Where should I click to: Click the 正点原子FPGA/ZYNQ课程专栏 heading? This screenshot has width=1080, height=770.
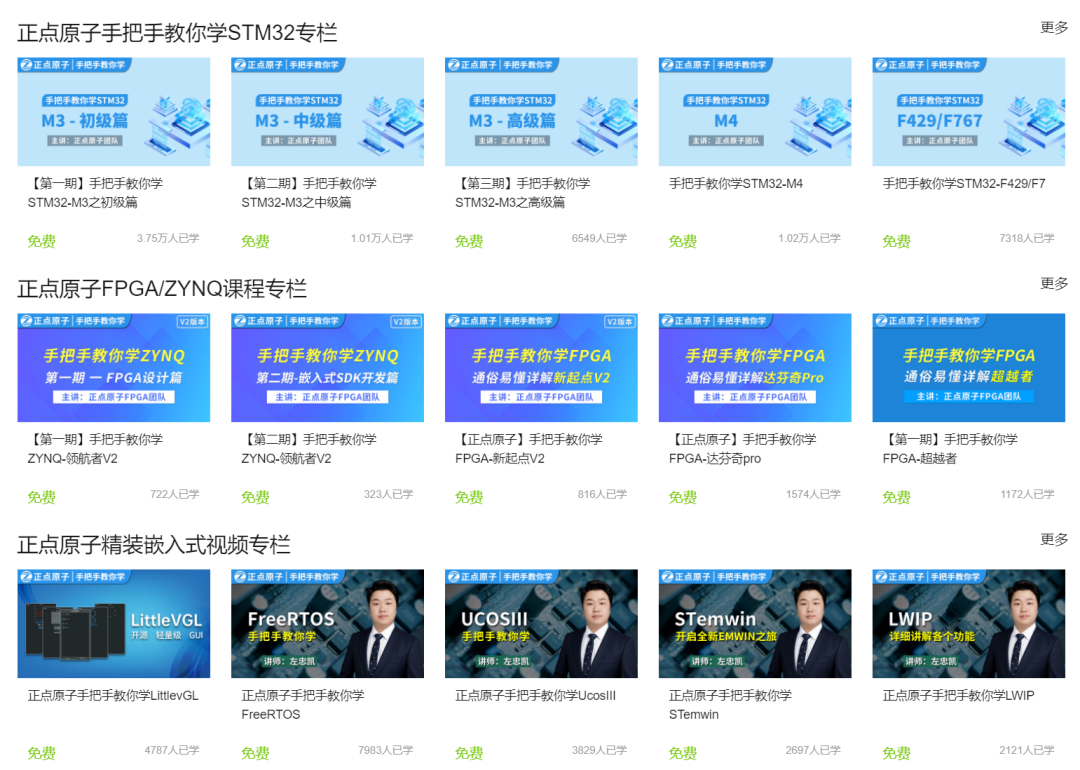tap(162, 289)
